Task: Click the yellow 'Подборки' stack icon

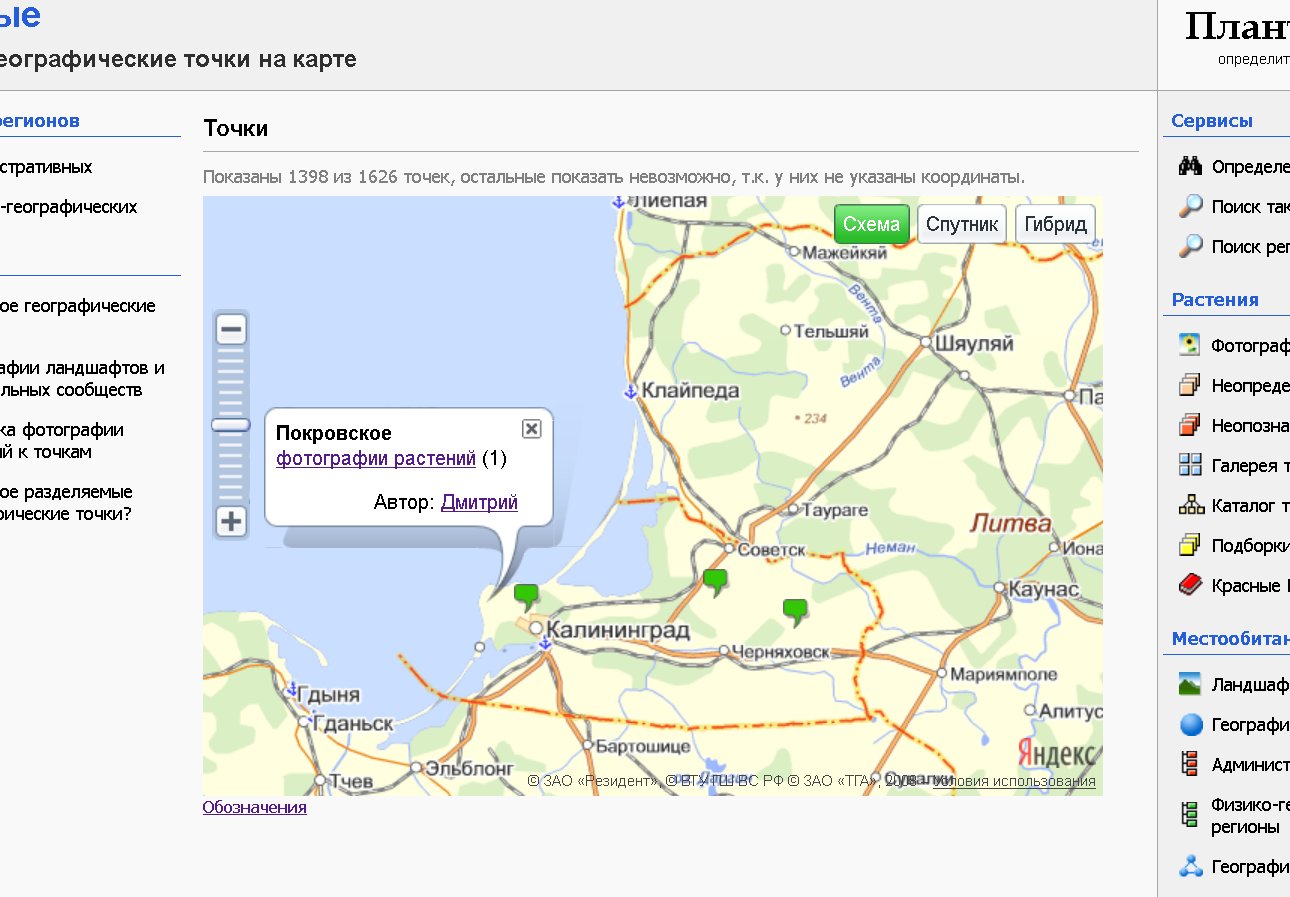Action: pyautogui.click(x=1190, y=545)
